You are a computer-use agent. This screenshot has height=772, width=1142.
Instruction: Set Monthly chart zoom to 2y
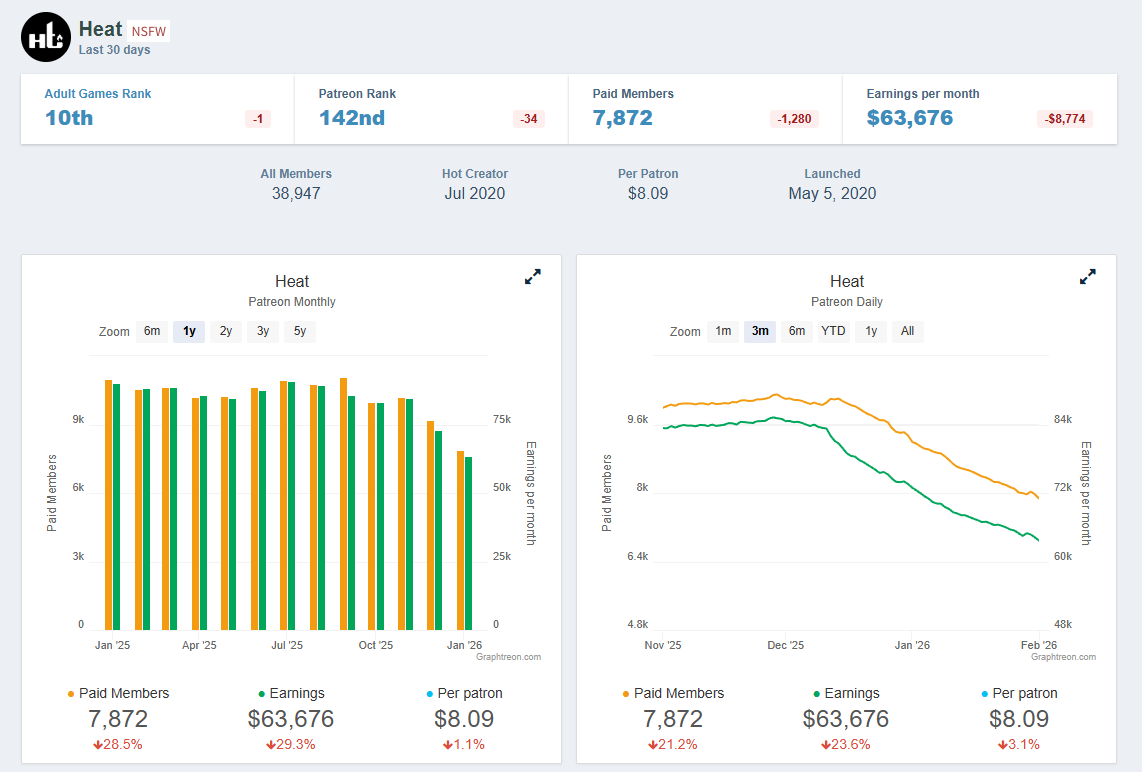point(226,331)
